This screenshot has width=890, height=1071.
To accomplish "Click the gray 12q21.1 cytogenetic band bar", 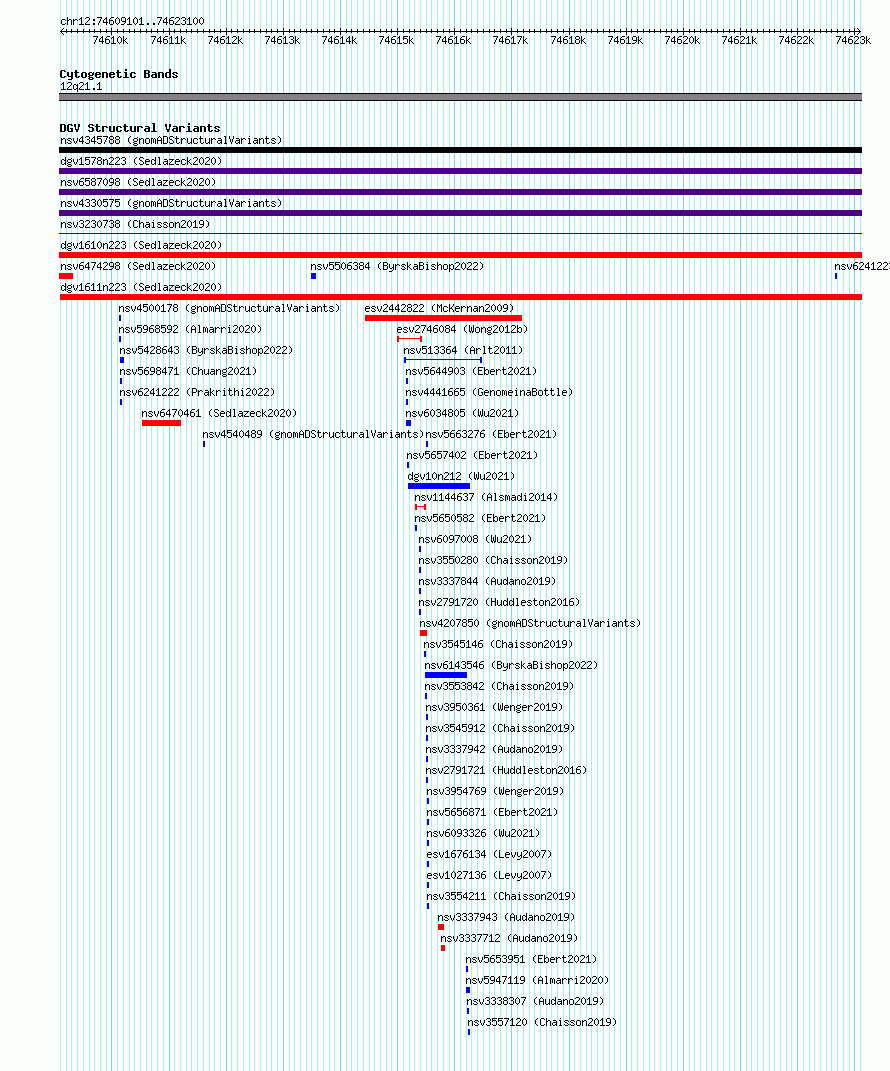I will point(460,97).
